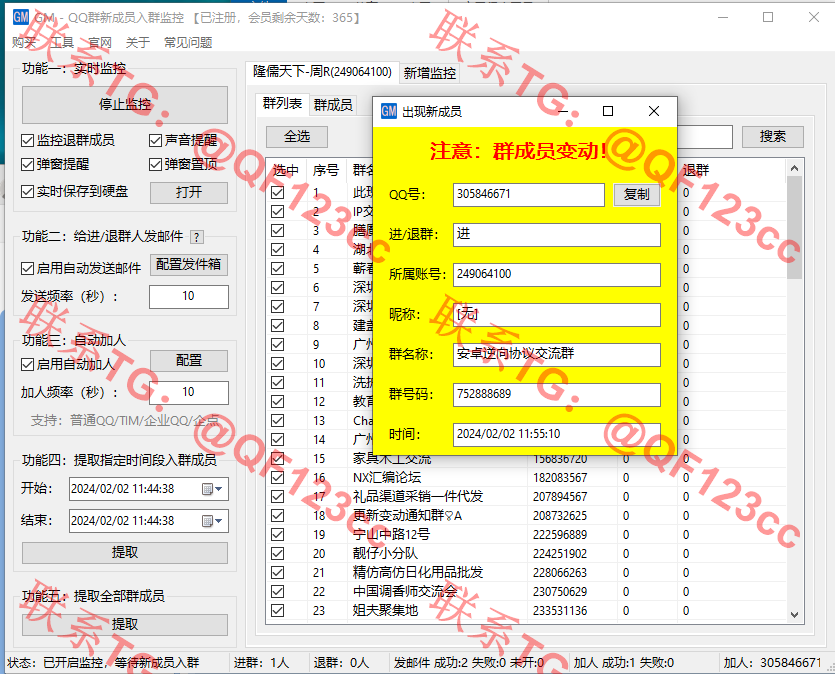Minimize the main GM monitoring window
The image size is (835, 674).
point(723,17)
